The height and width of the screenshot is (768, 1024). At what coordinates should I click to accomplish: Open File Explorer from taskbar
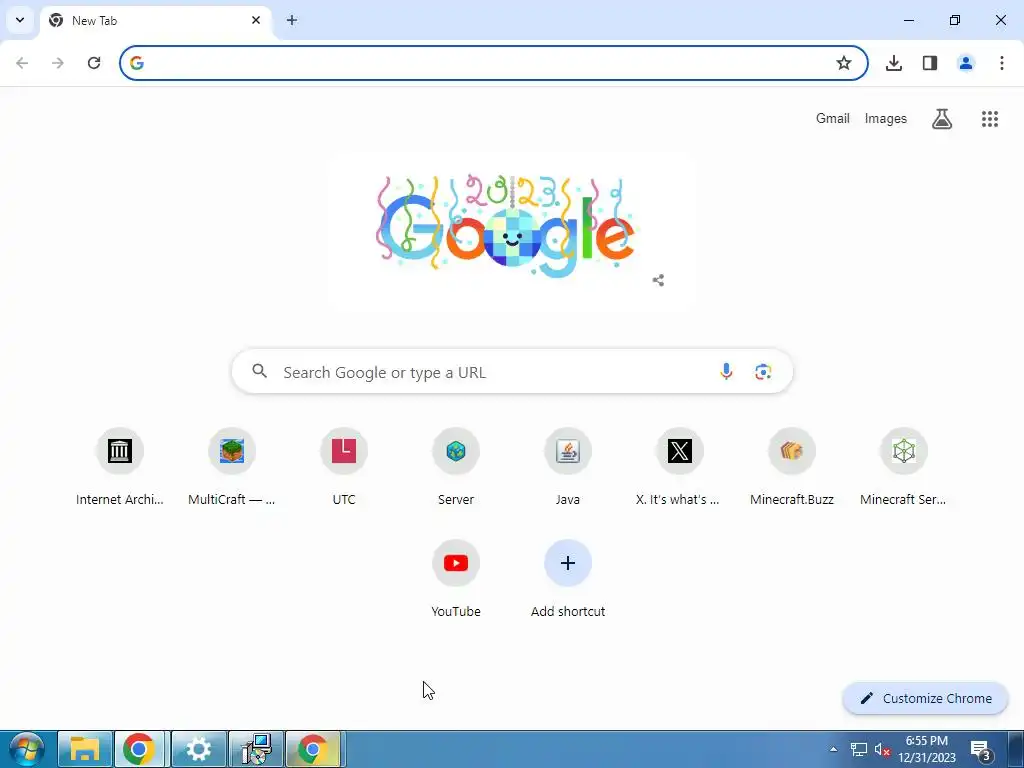pyautogui.click(x=85, y=749)
